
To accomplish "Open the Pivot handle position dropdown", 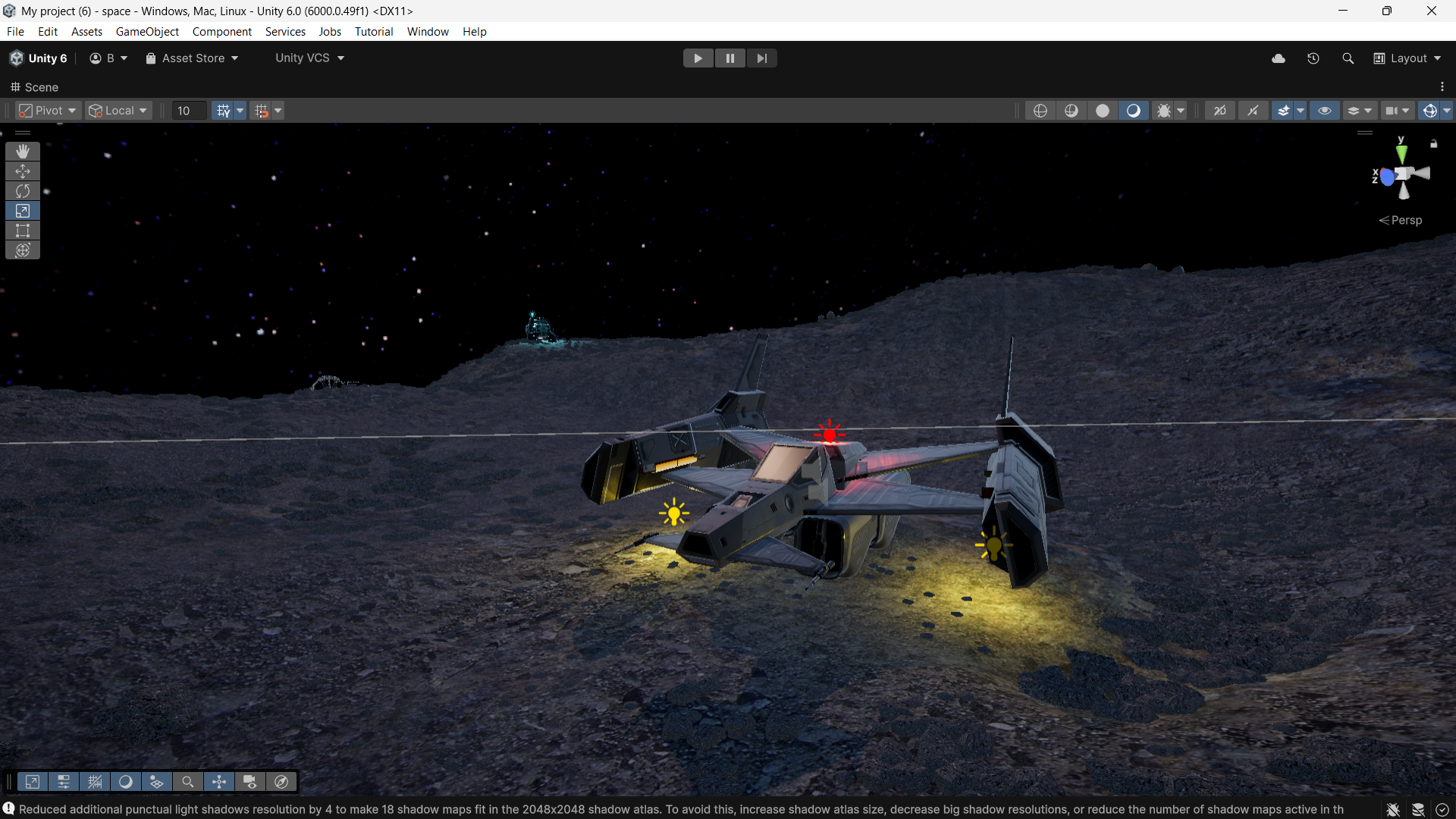I will (48, 111).
